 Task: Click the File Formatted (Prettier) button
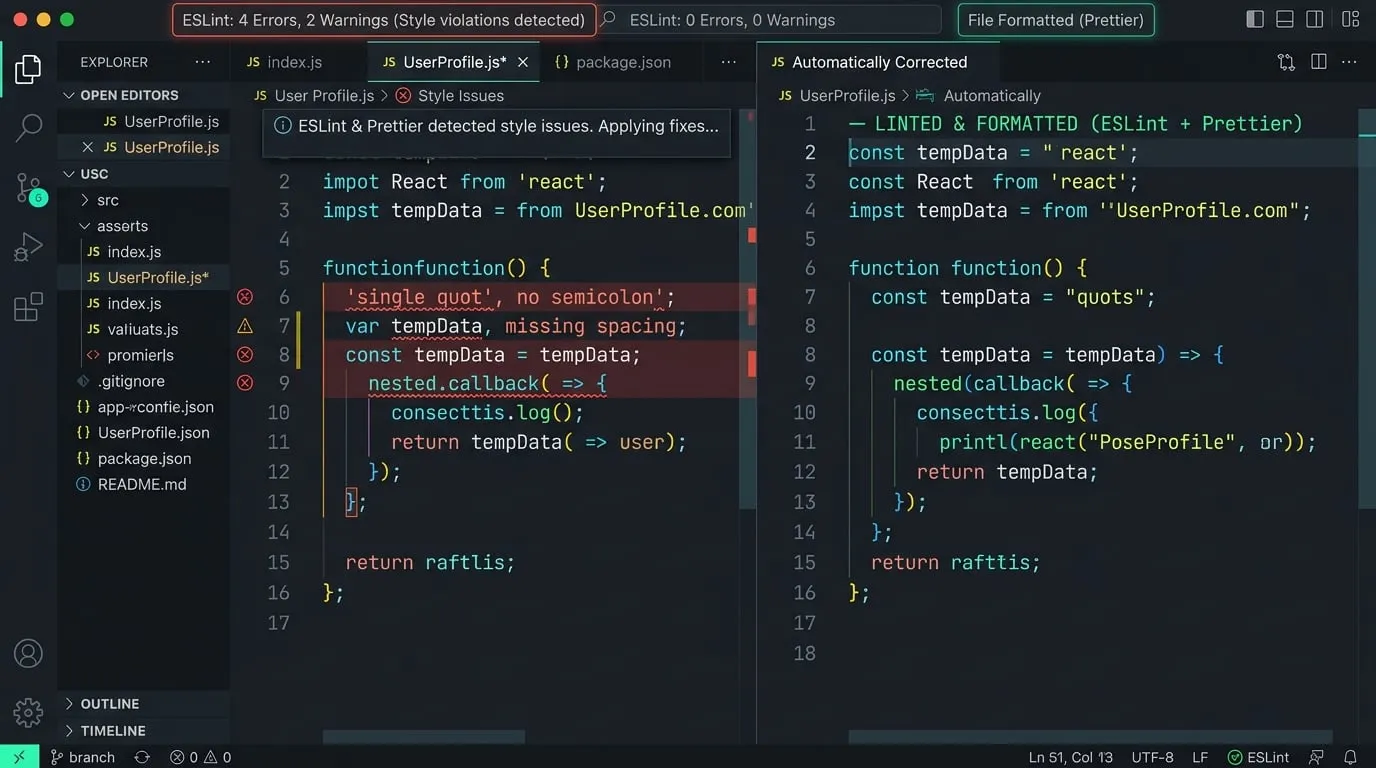pos(1056,20)
